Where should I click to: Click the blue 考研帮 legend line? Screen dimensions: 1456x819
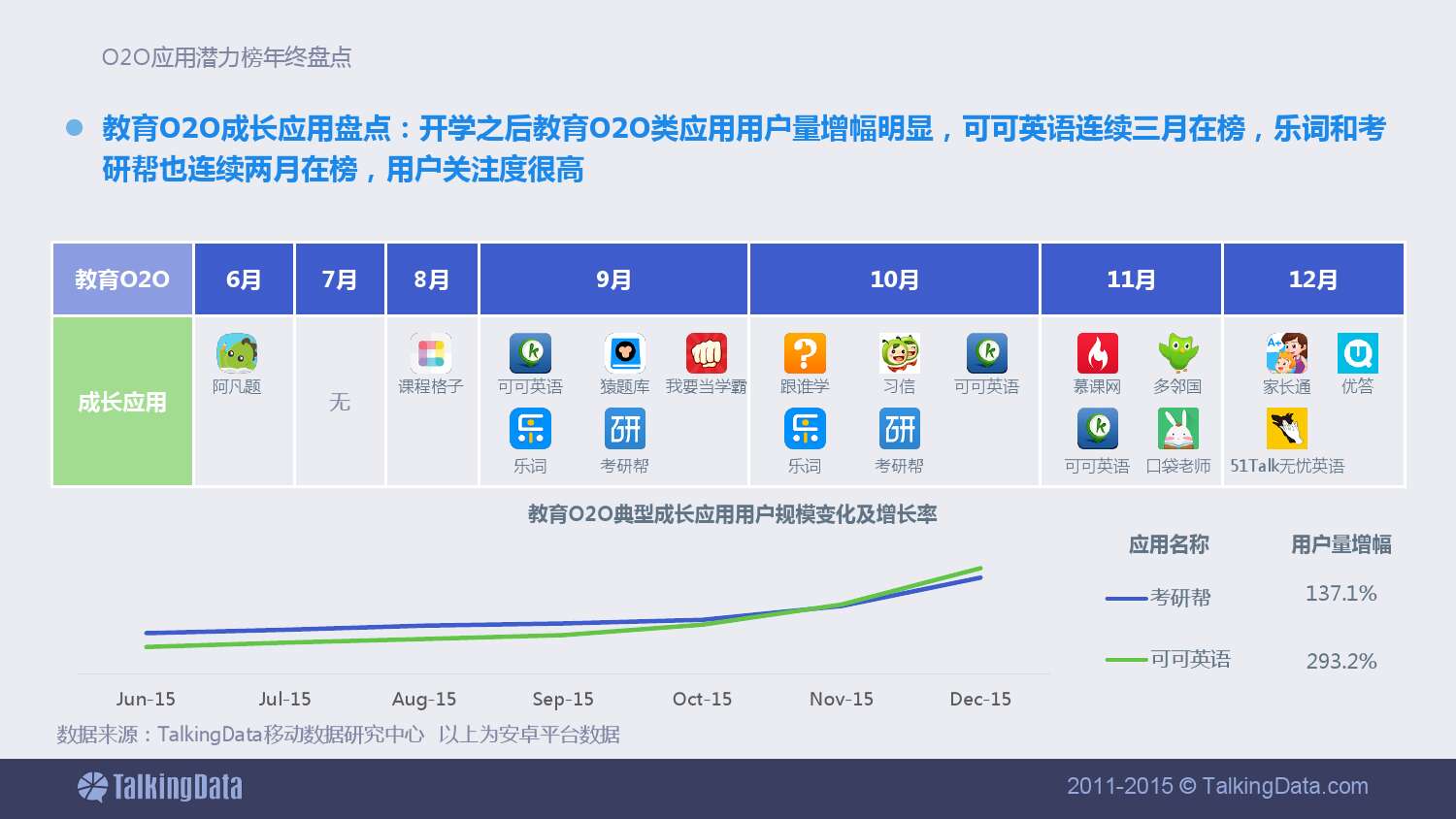[x=1127, y=598]
